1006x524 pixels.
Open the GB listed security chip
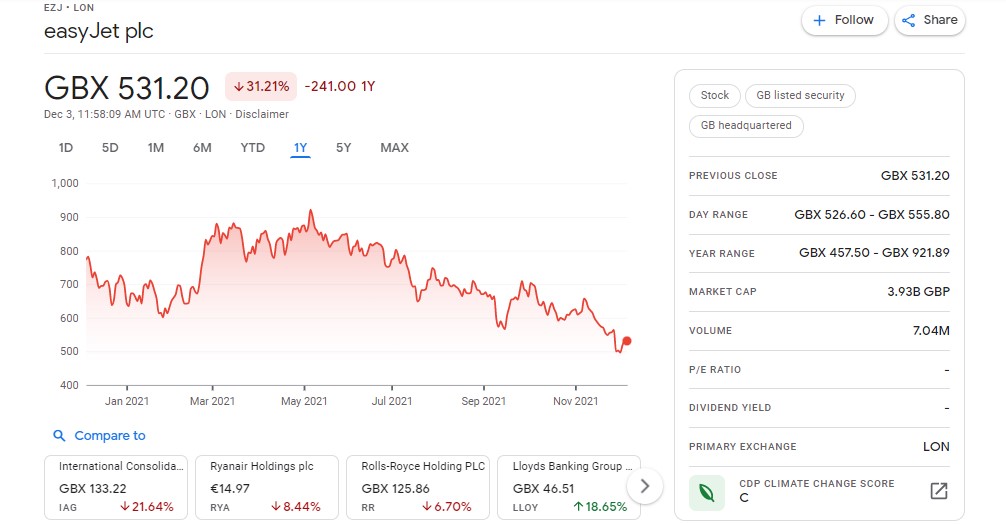point(800,96)
